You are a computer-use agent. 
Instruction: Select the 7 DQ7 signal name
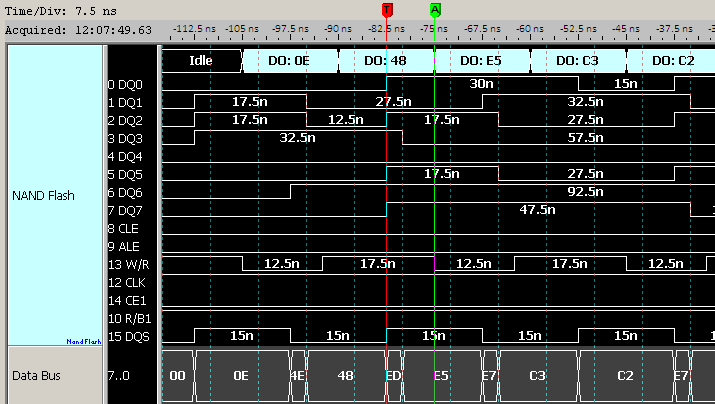click(x=125, y=211)
